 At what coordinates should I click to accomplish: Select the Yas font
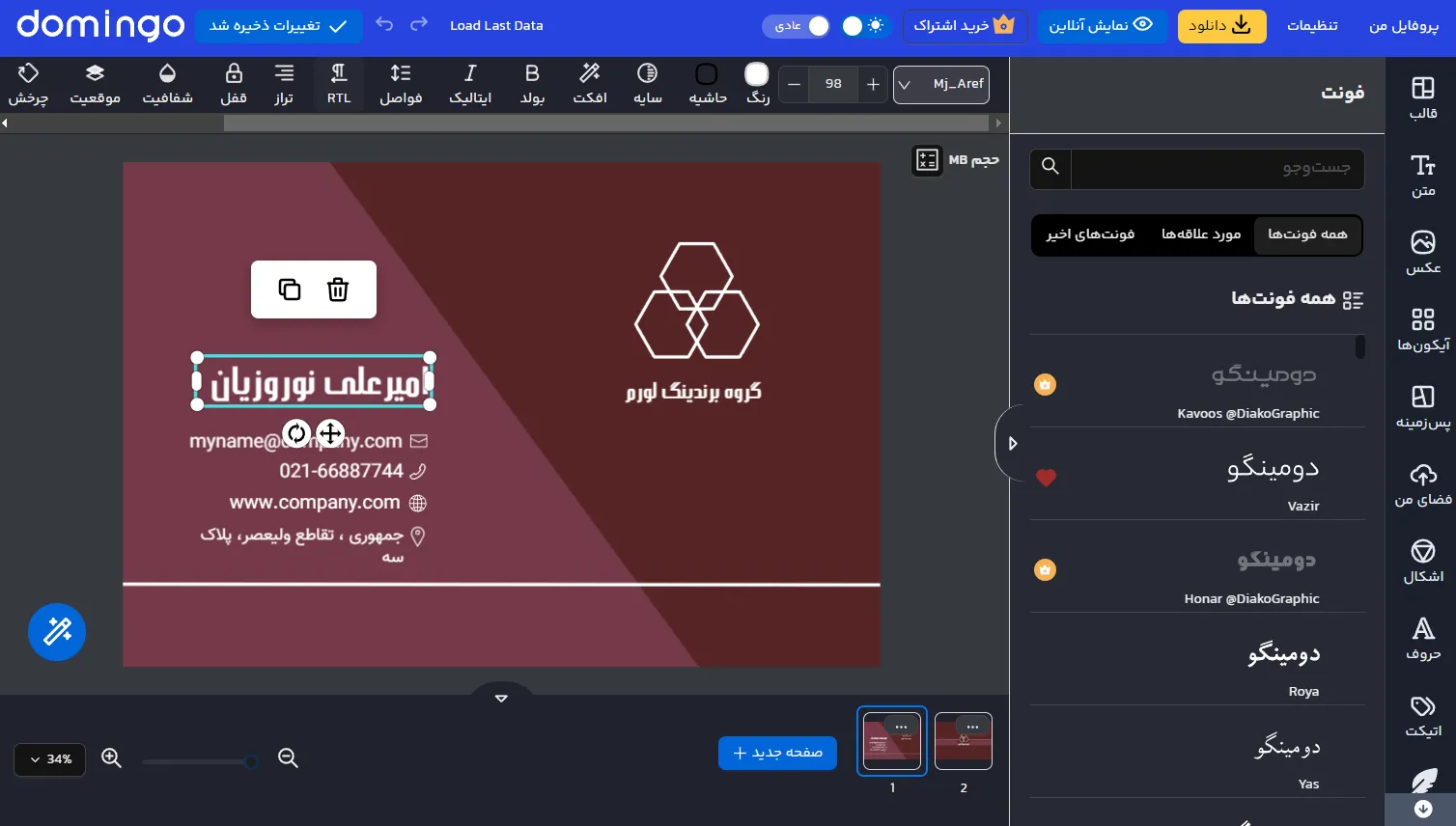[1197, 754]
